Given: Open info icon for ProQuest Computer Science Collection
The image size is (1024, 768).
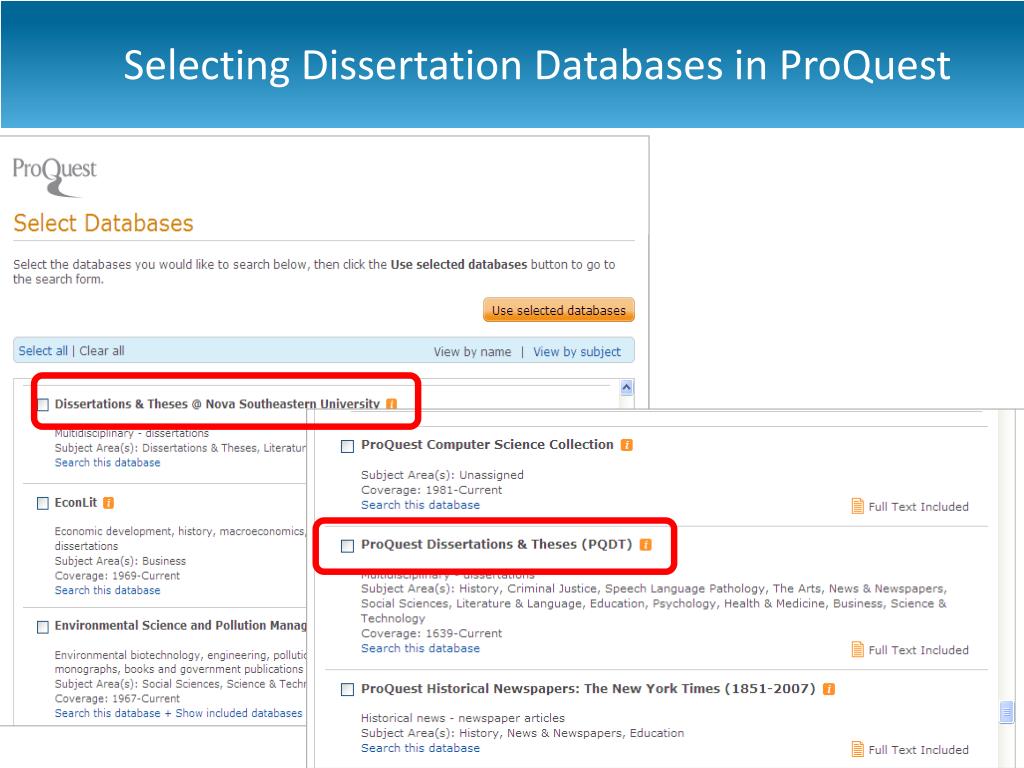Looking at the screenshot, I should tap(626, 445).
